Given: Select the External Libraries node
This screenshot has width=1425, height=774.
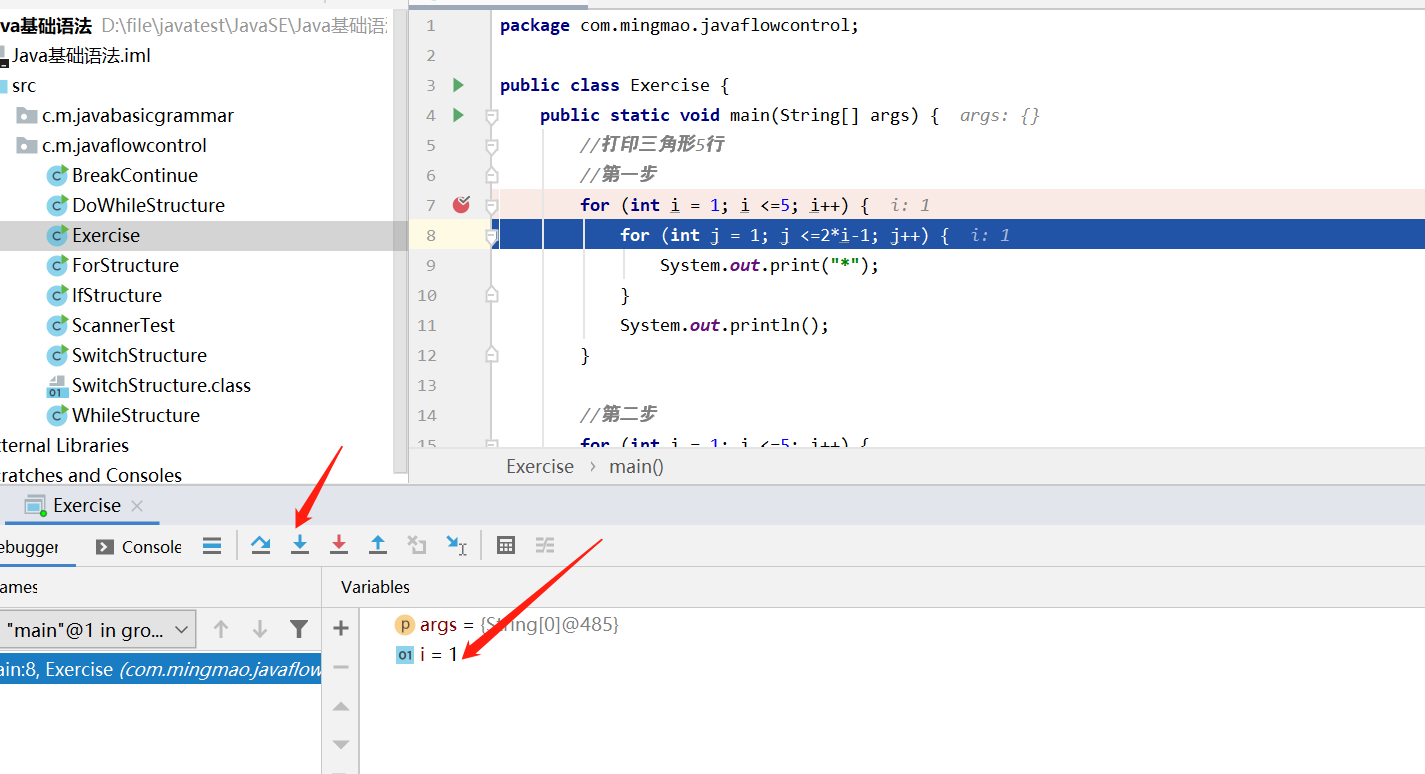Looking at the screenshot, I should [x=64, y=445].
